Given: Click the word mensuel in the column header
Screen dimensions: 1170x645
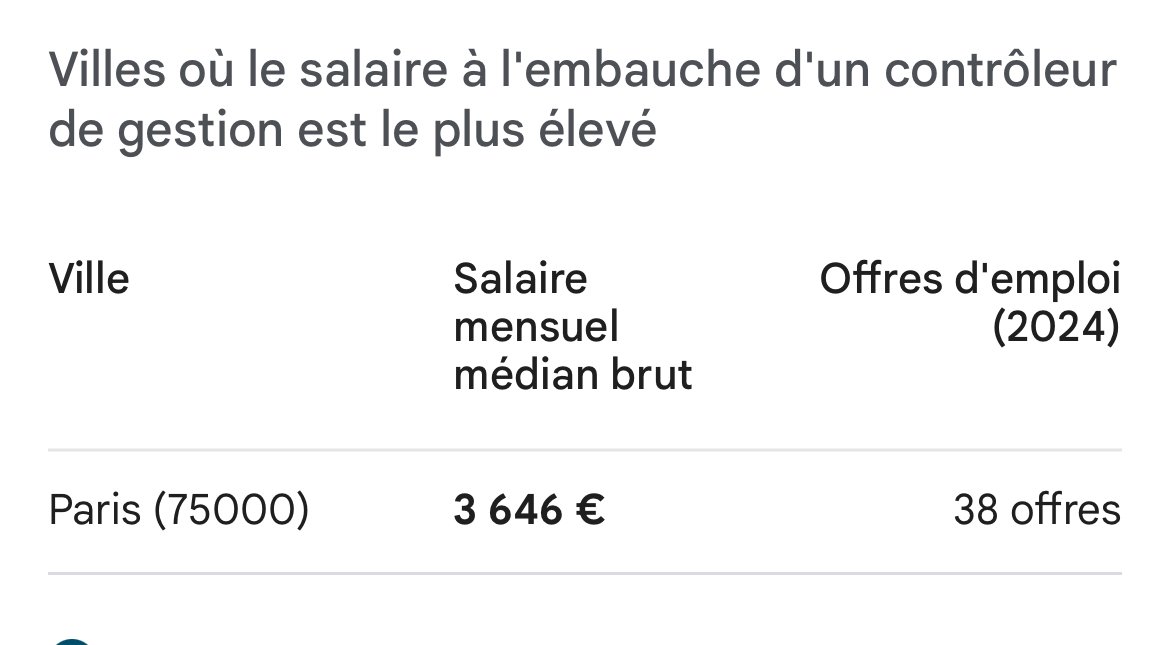Looking at the screenshot, I should (x=536, y=327).
